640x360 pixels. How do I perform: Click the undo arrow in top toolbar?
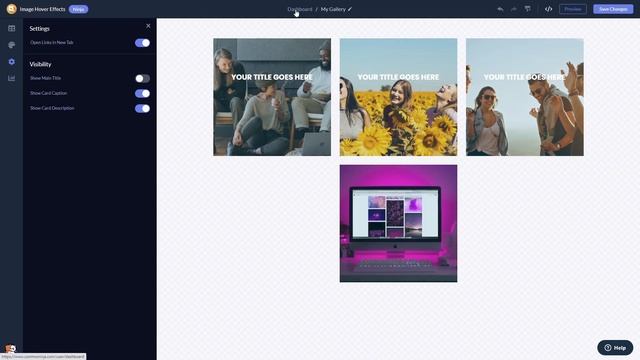click(x=500, y=9)
